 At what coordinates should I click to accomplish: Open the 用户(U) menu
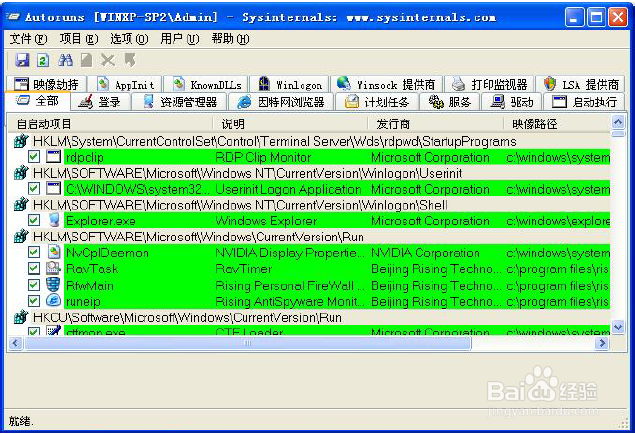coord(180,39)
